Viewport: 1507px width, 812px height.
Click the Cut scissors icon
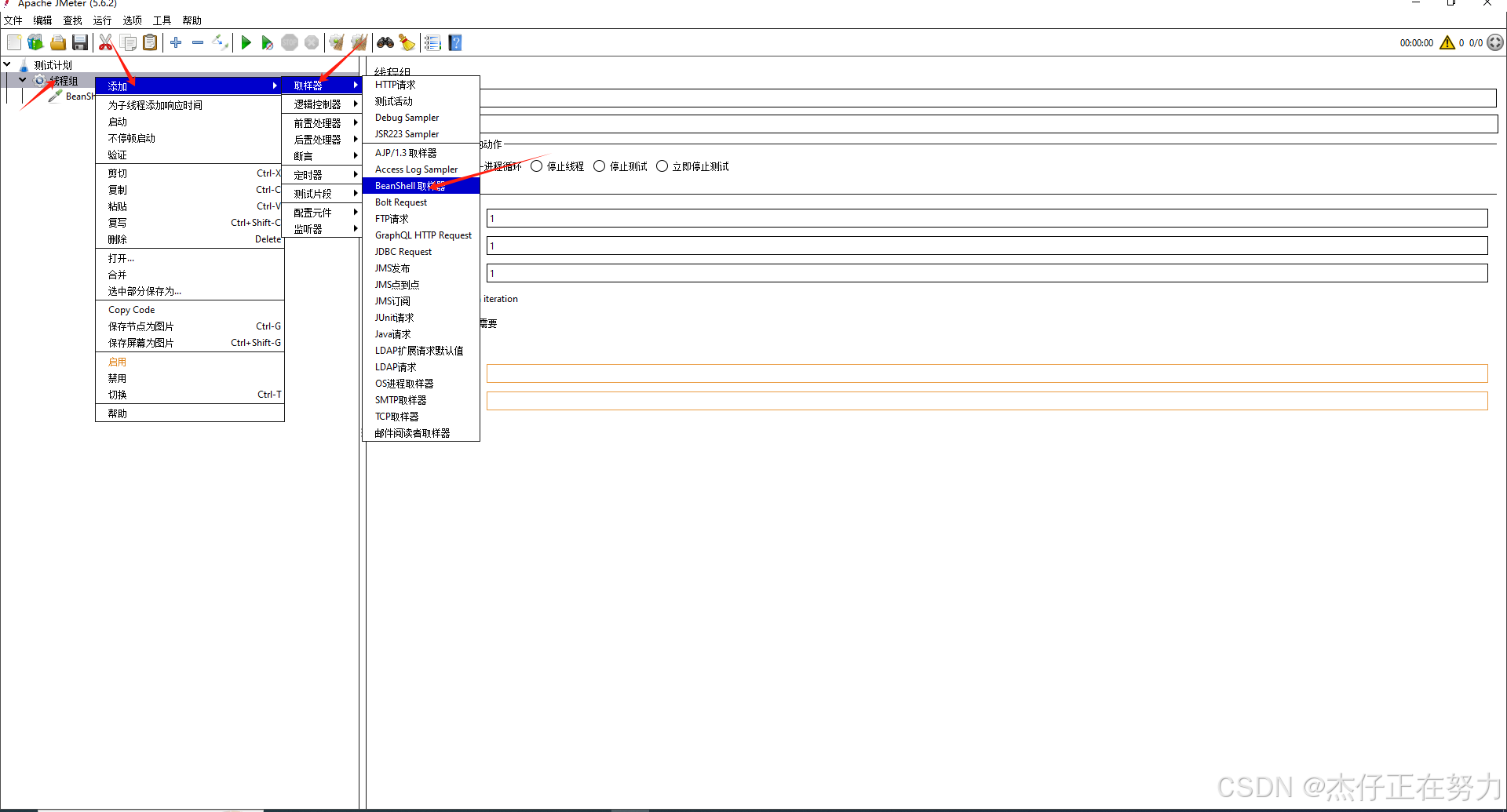(x=106, y=42)
